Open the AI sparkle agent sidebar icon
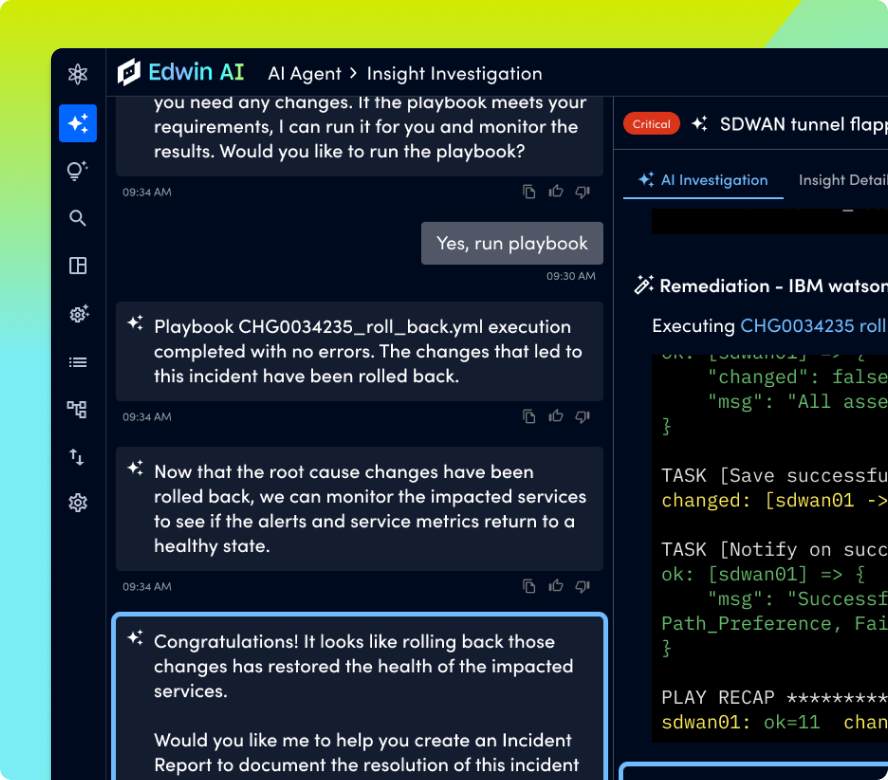Screen dimensions: 888x780 point(78,123)
